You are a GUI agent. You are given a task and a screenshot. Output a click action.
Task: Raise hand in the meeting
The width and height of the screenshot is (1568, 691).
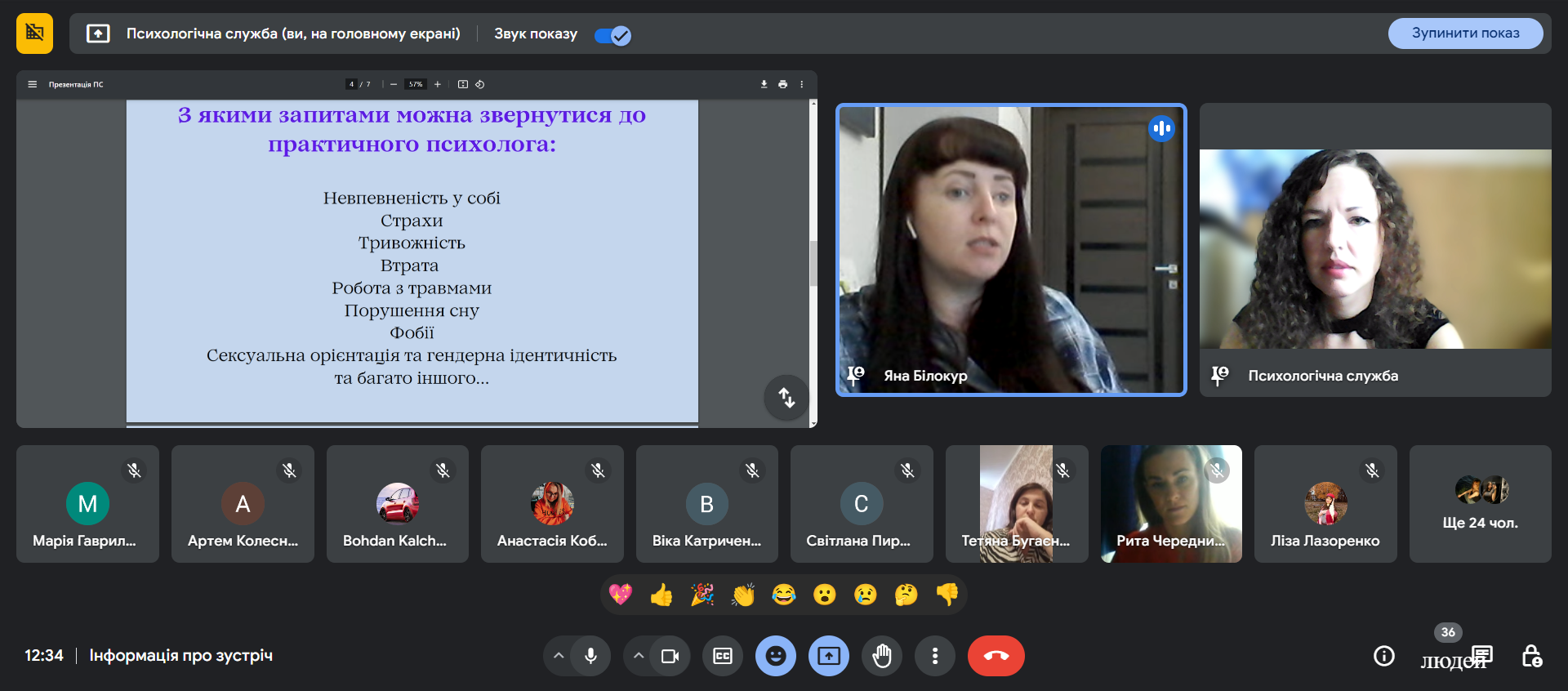(x=882, y=656)
